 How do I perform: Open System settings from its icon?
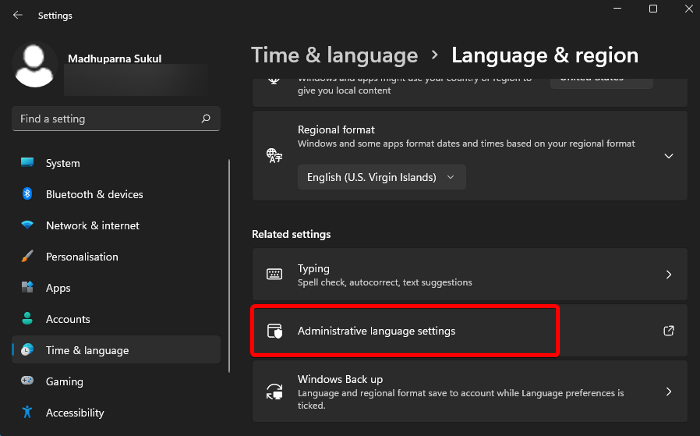(27, 163)
